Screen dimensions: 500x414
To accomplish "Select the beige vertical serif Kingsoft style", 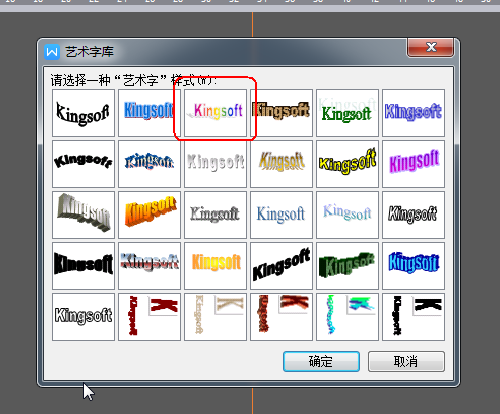I will [215, 317].
